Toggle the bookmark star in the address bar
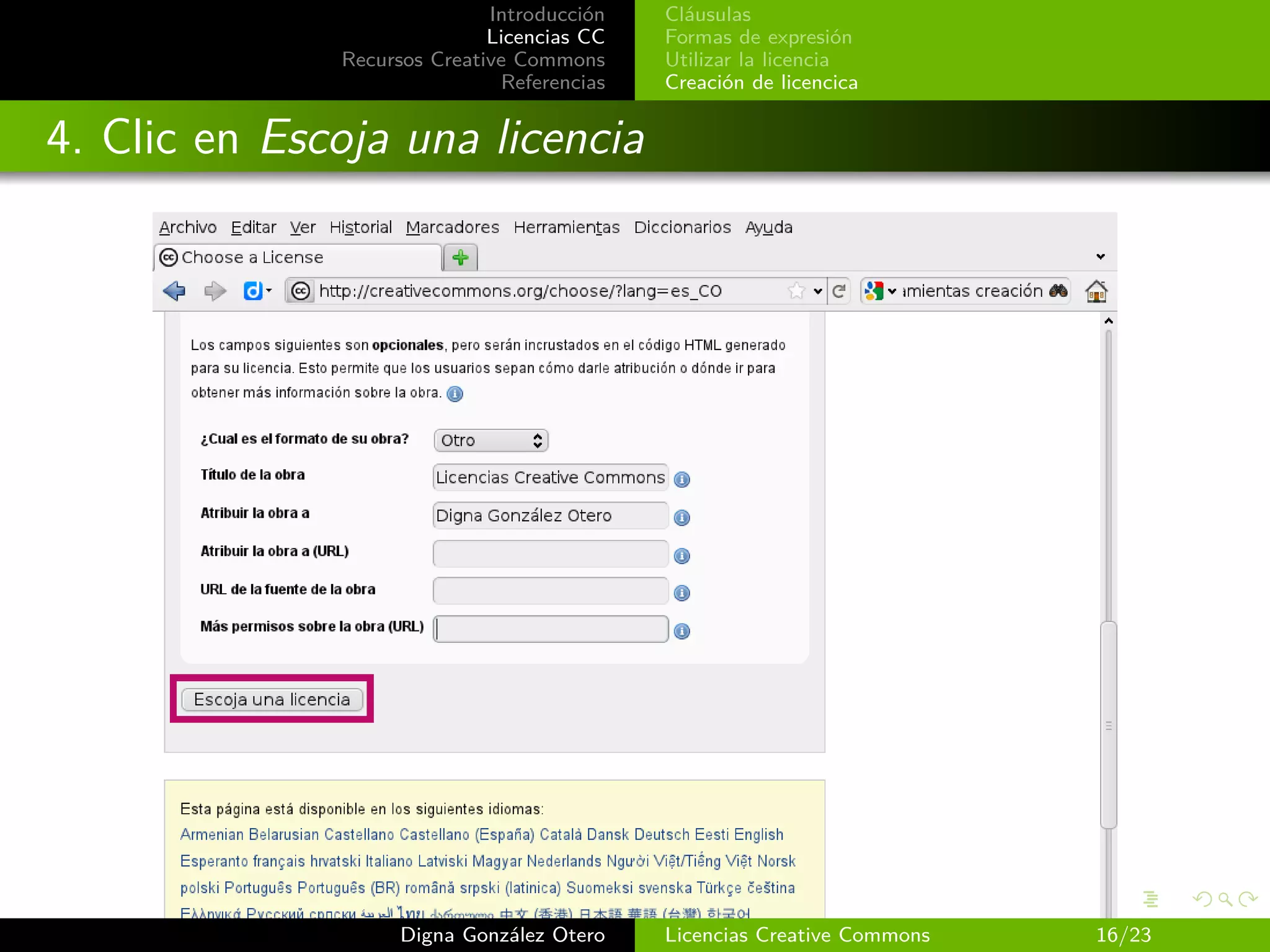The height and width of the screenshot is (952, 1270). click(796, 291)
